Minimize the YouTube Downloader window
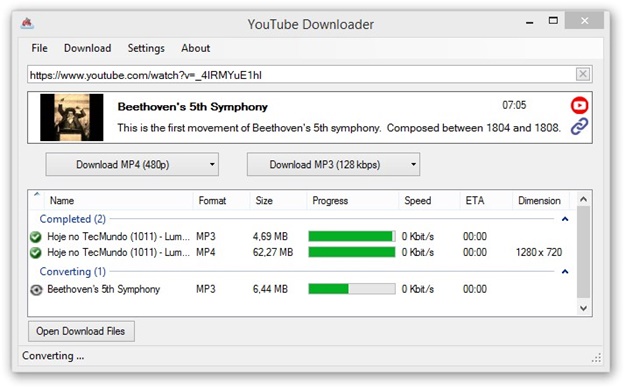The height and width of the screenshot is (389, 625). (530, 22)
